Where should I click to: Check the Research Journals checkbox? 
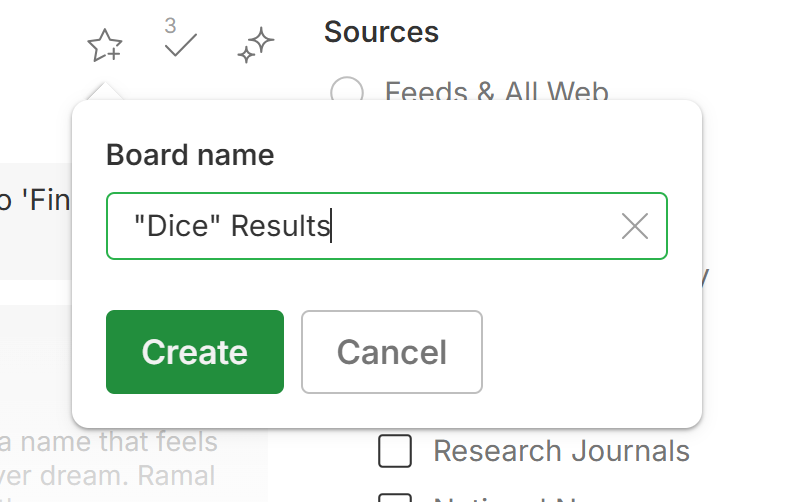click(x=395, y=451)
